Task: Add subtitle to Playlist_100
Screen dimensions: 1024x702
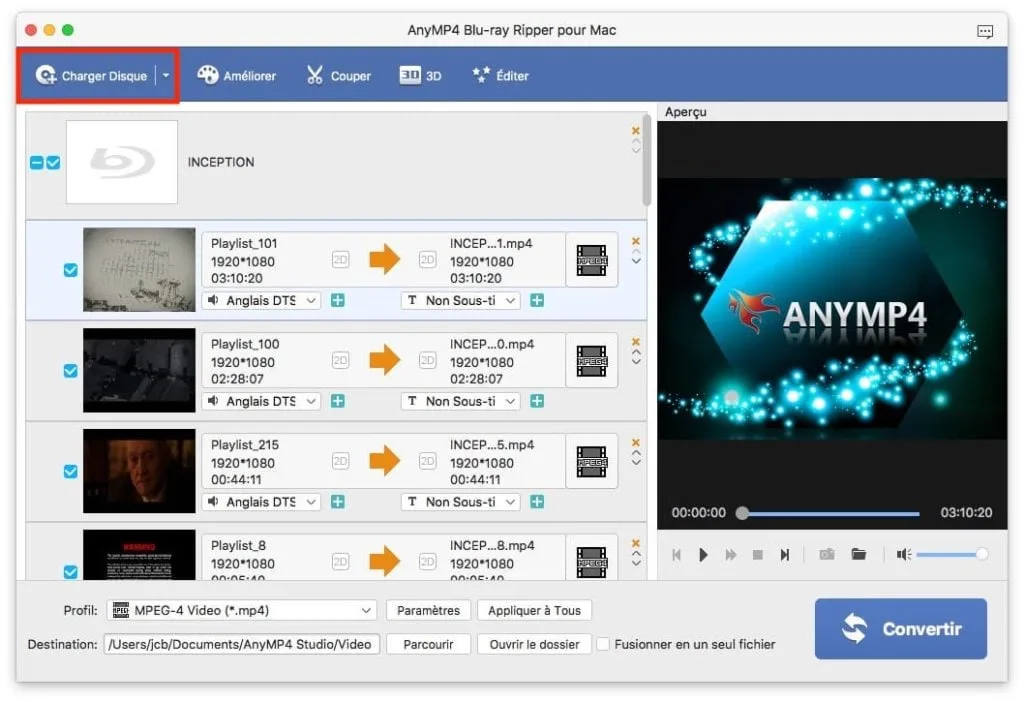Action: tap(537, 401)
